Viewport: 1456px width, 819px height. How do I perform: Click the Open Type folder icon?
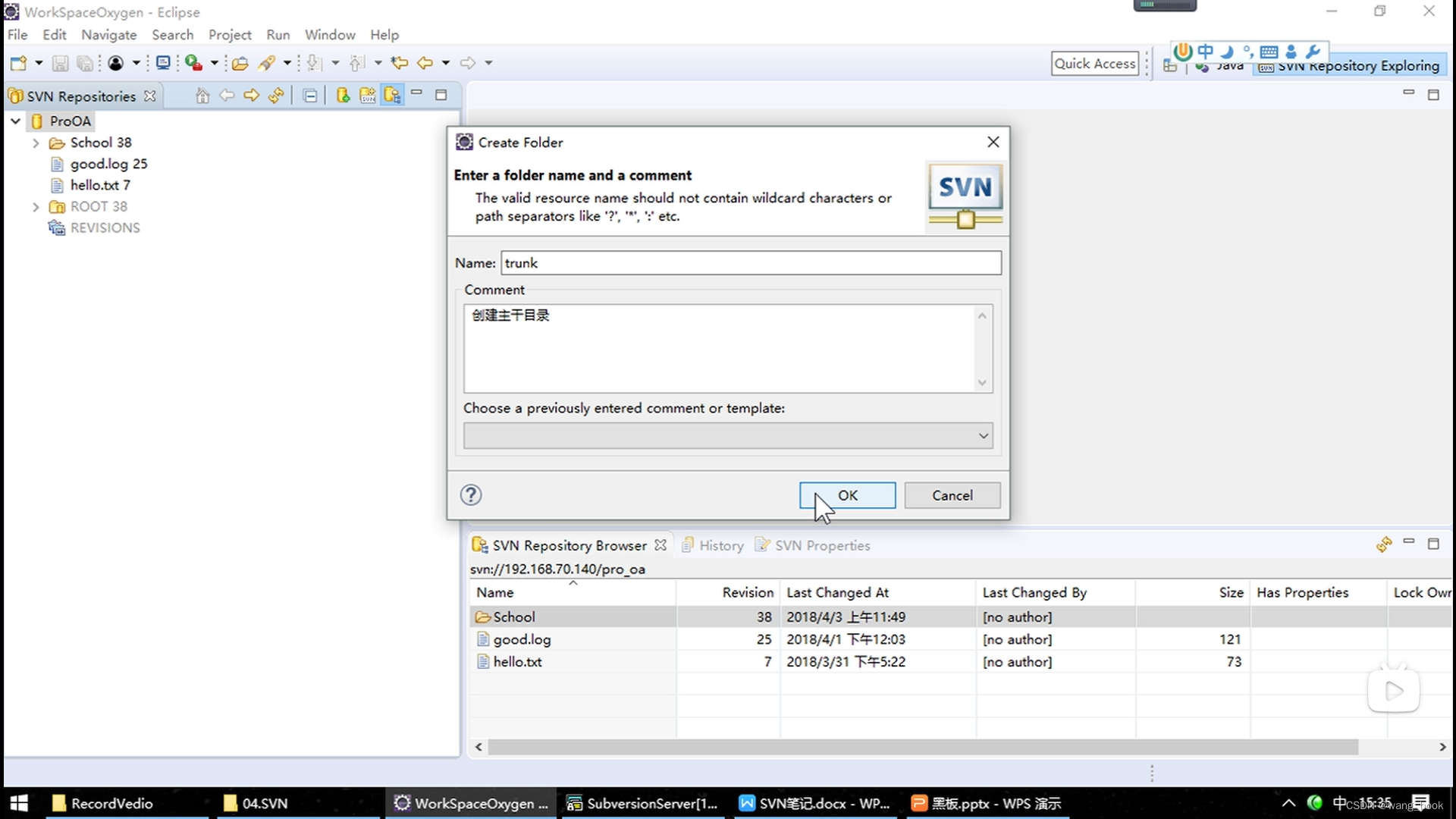click(x=240, y=63)
